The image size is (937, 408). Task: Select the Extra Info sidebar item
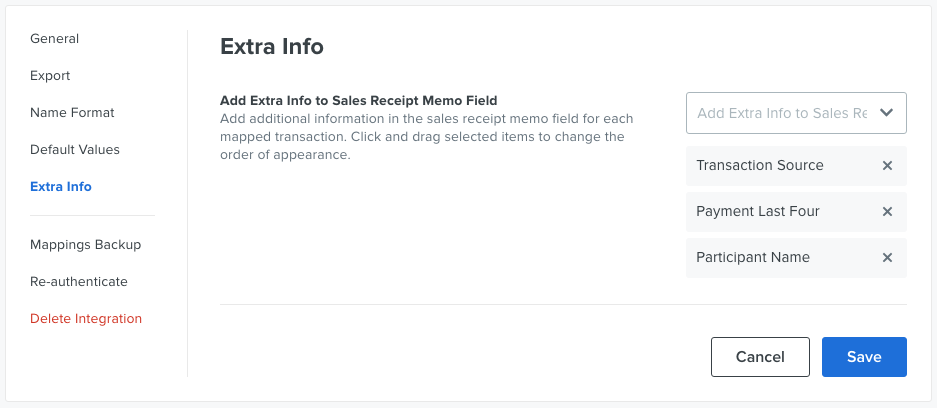(x=61, y=187)
